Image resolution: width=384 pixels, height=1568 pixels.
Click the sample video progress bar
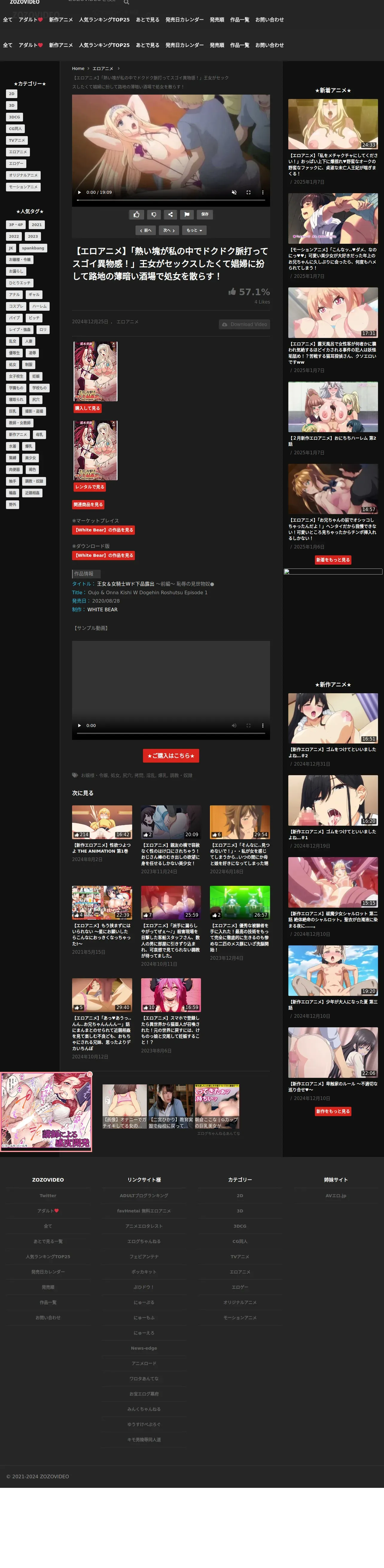[x=170, y=734]
